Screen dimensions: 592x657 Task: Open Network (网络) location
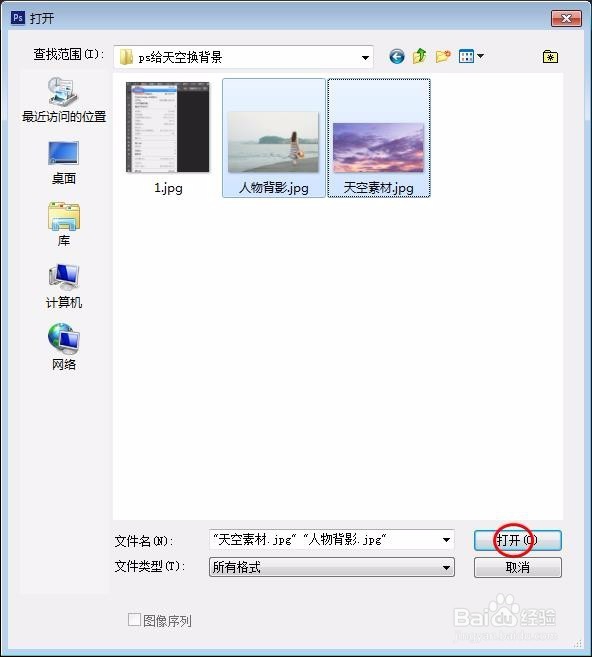[64, 347]
